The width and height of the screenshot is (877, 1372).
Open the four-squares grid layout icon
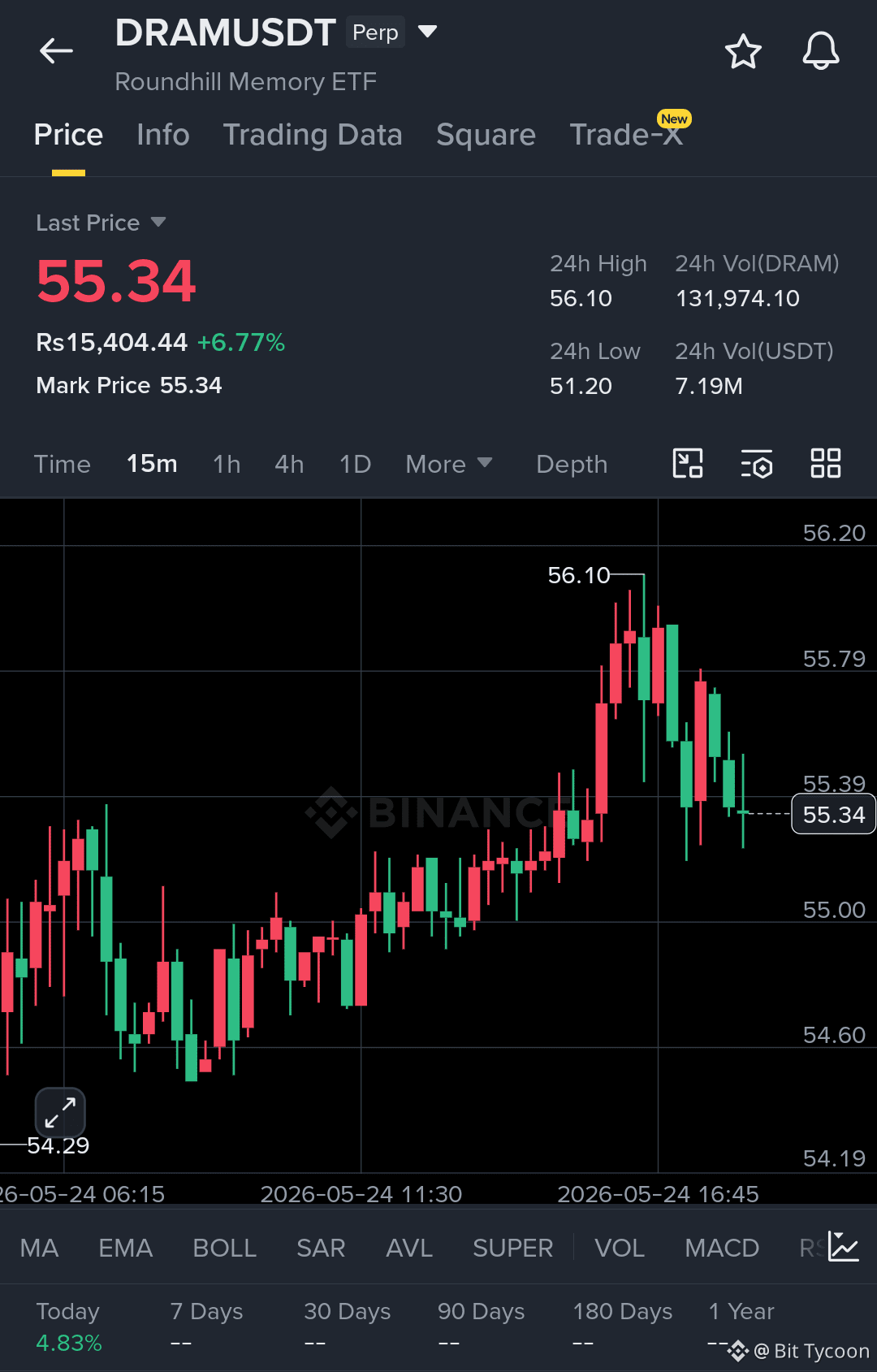tap(826, 464)
